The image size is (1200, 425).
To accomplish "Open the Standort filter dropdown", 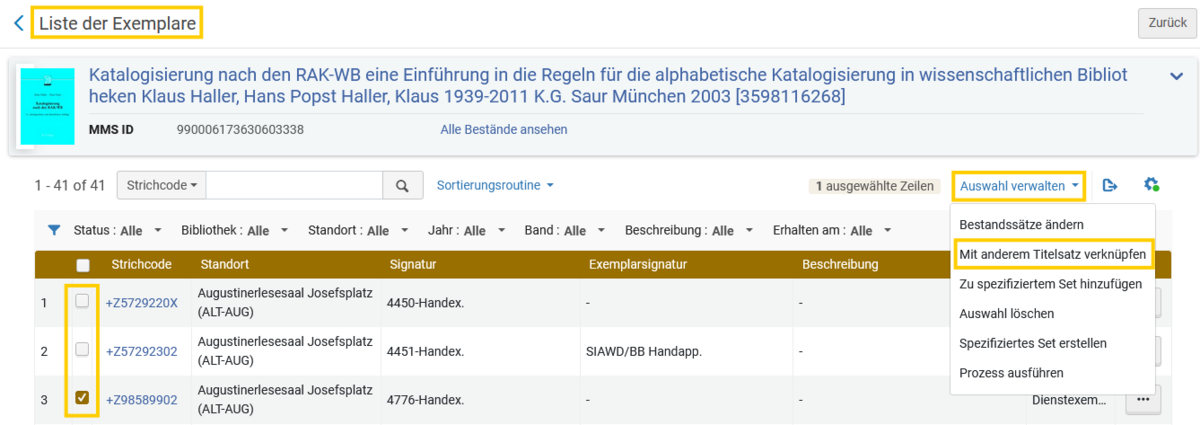I will click(x=358, y=230).
